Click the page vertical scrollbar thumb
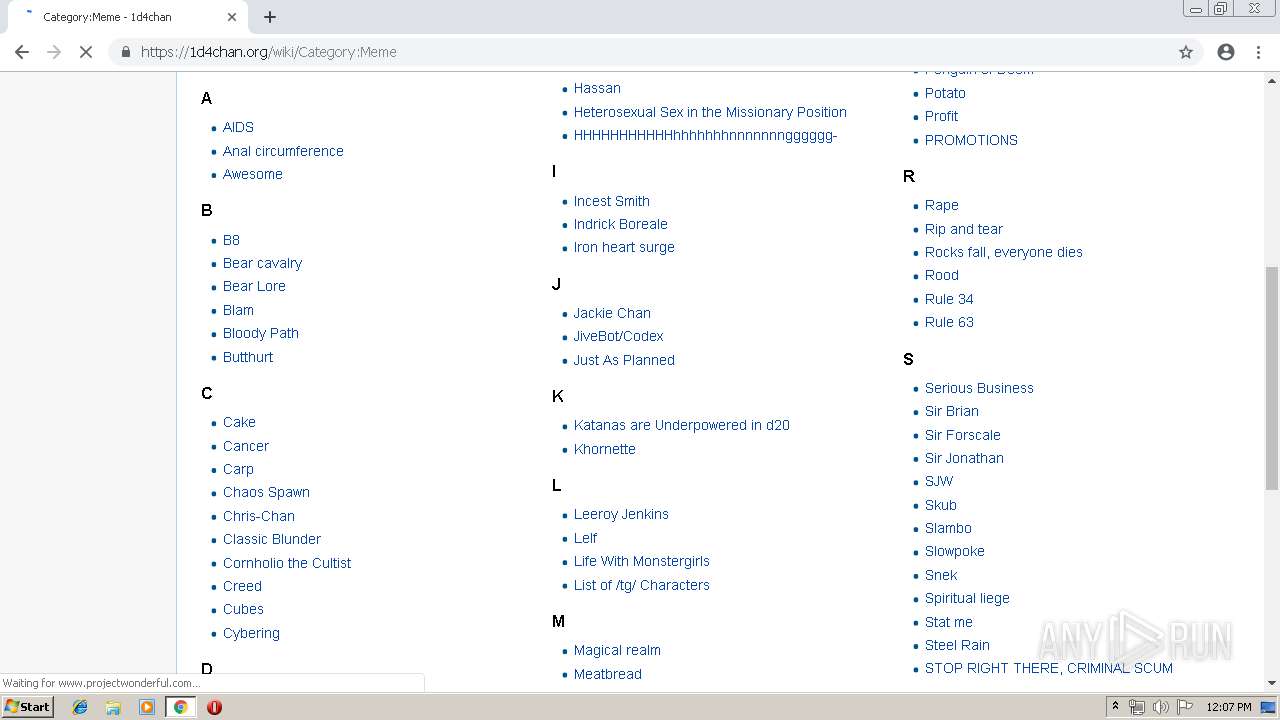 1272,378
